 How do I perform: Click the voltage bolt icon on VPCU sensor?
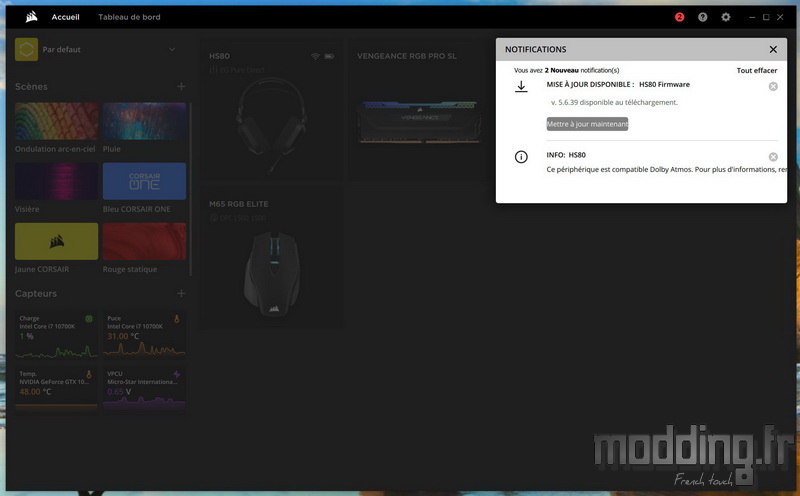(x=177, y=375)
